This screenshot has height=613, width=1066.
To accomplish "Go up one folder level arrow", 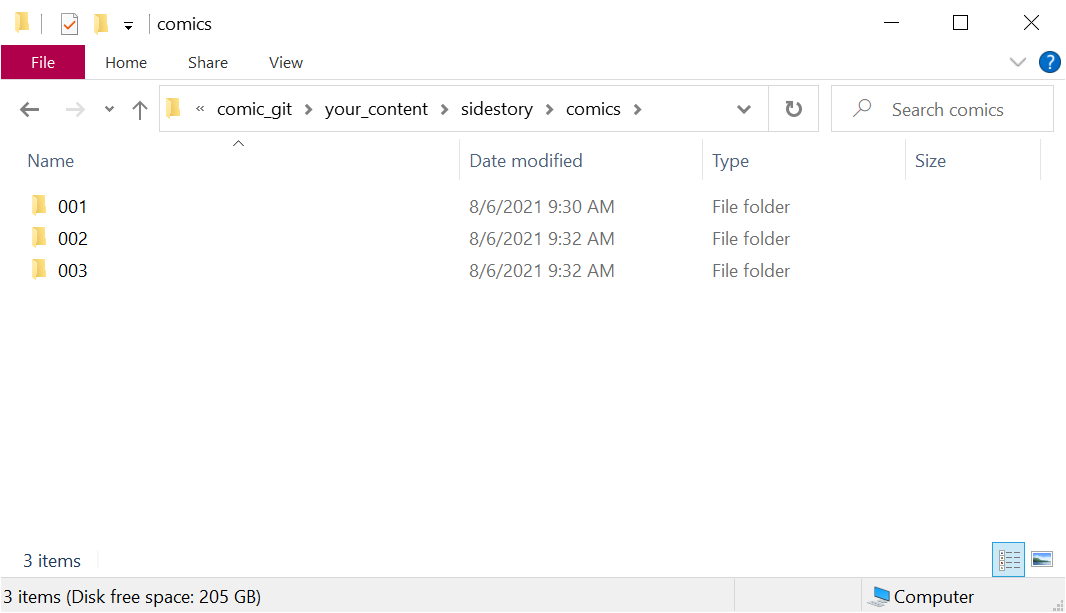I will point(140,110).
